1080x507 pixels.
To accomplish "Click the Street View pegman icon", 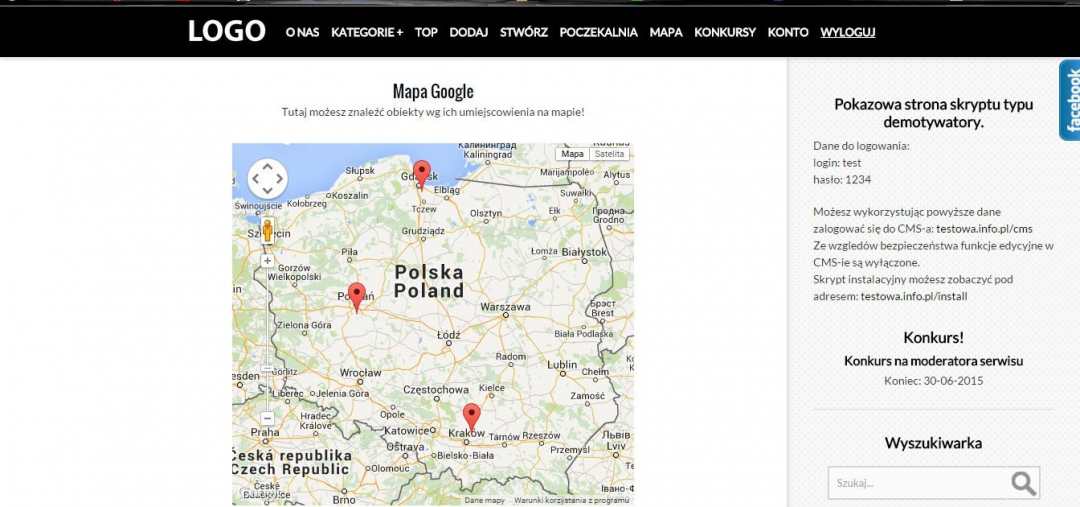I will click(267, 230).
